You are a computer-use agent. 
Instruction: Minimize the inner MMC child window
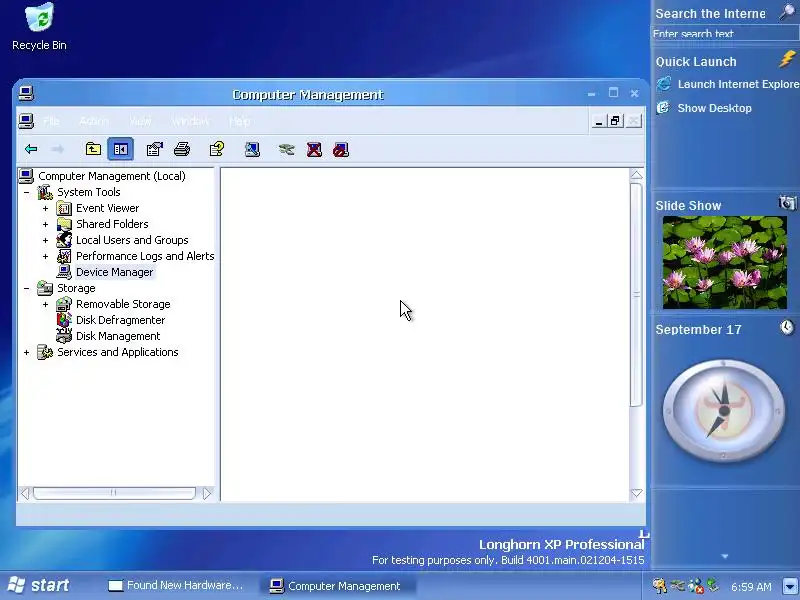(x=599, y=121)
